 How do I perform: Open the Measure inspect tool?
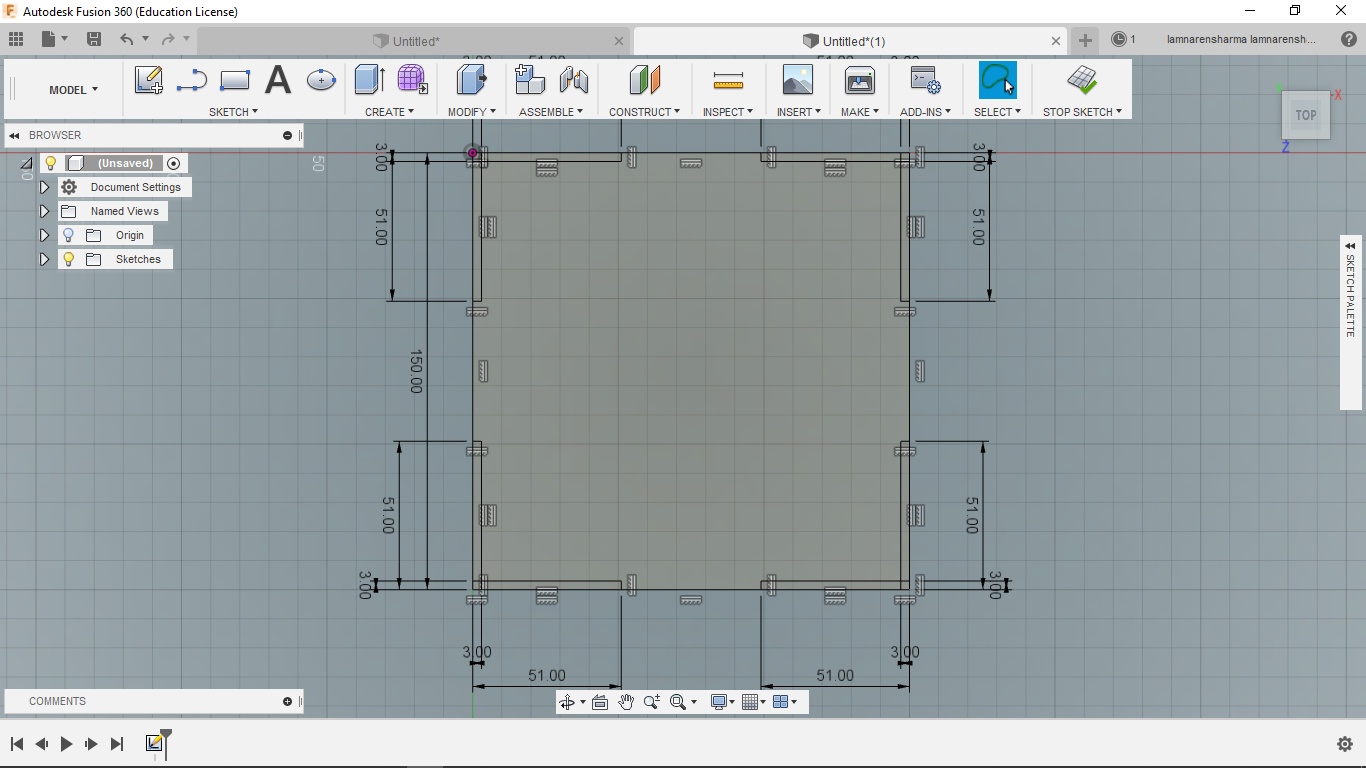[728, 81]
